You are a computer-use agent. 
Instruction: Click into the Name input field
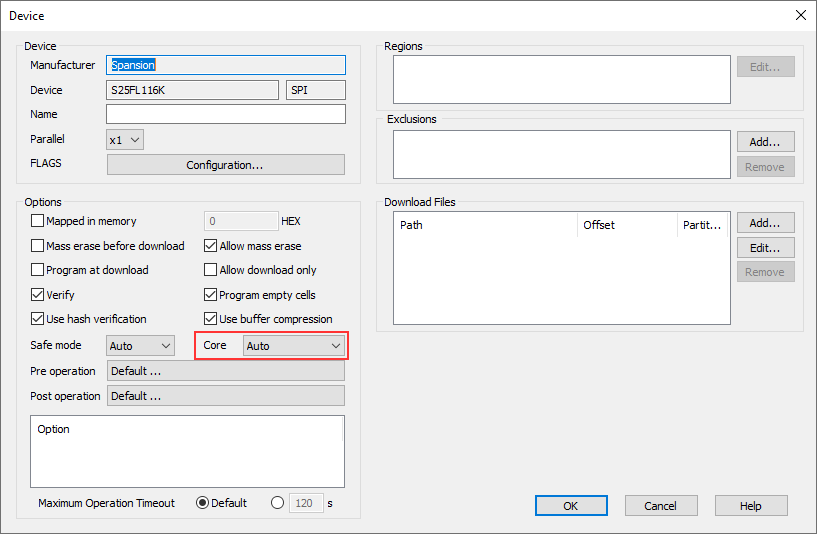click(x=225, y=115)
